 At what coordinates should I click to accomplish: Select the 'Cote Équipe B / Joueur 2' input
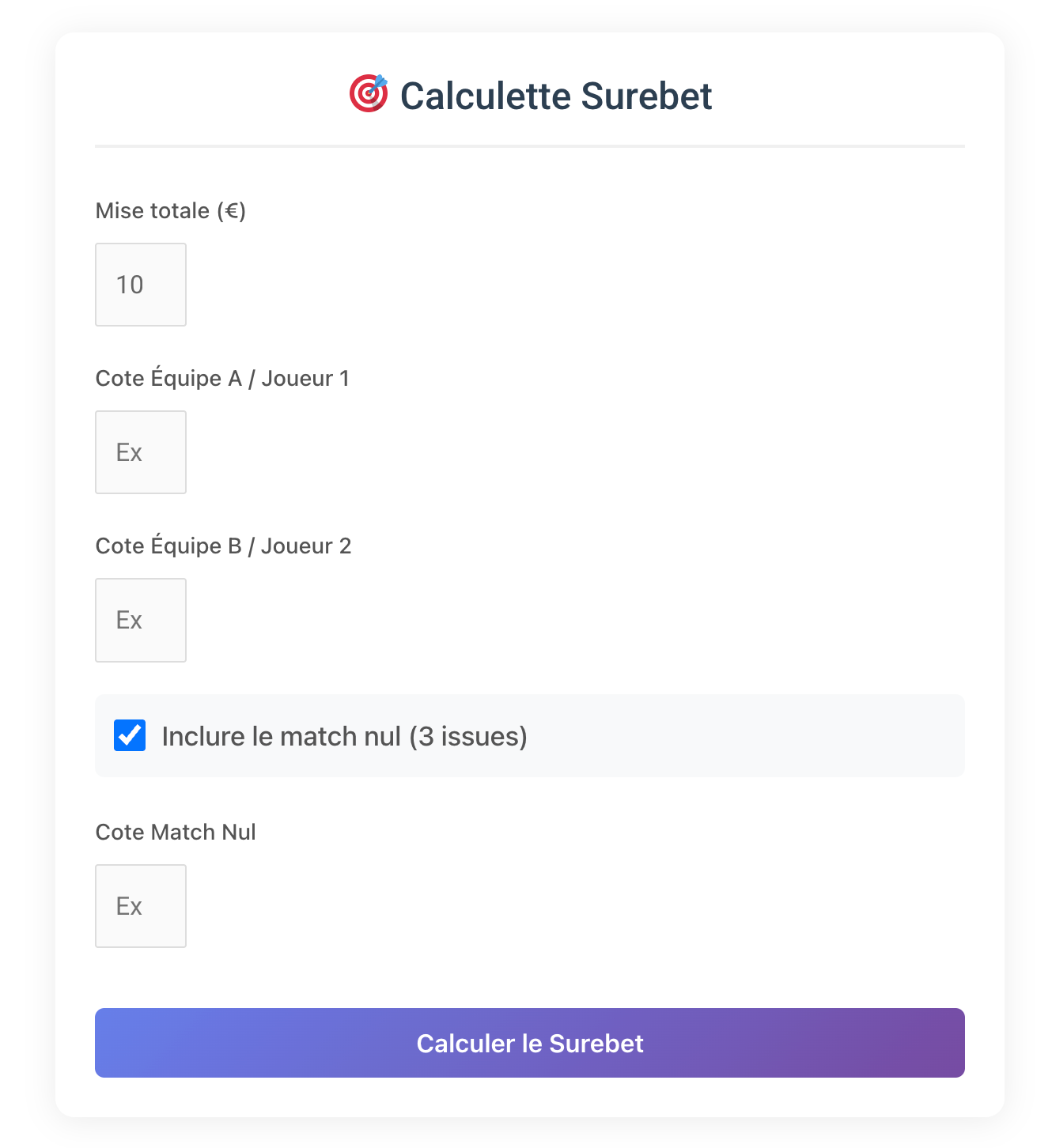[x=140, y=620]
